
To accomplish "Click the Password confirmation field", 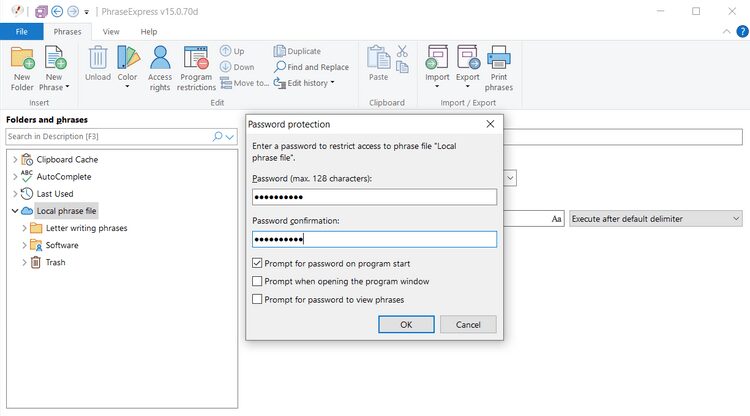I will click(x=374, y=239).
